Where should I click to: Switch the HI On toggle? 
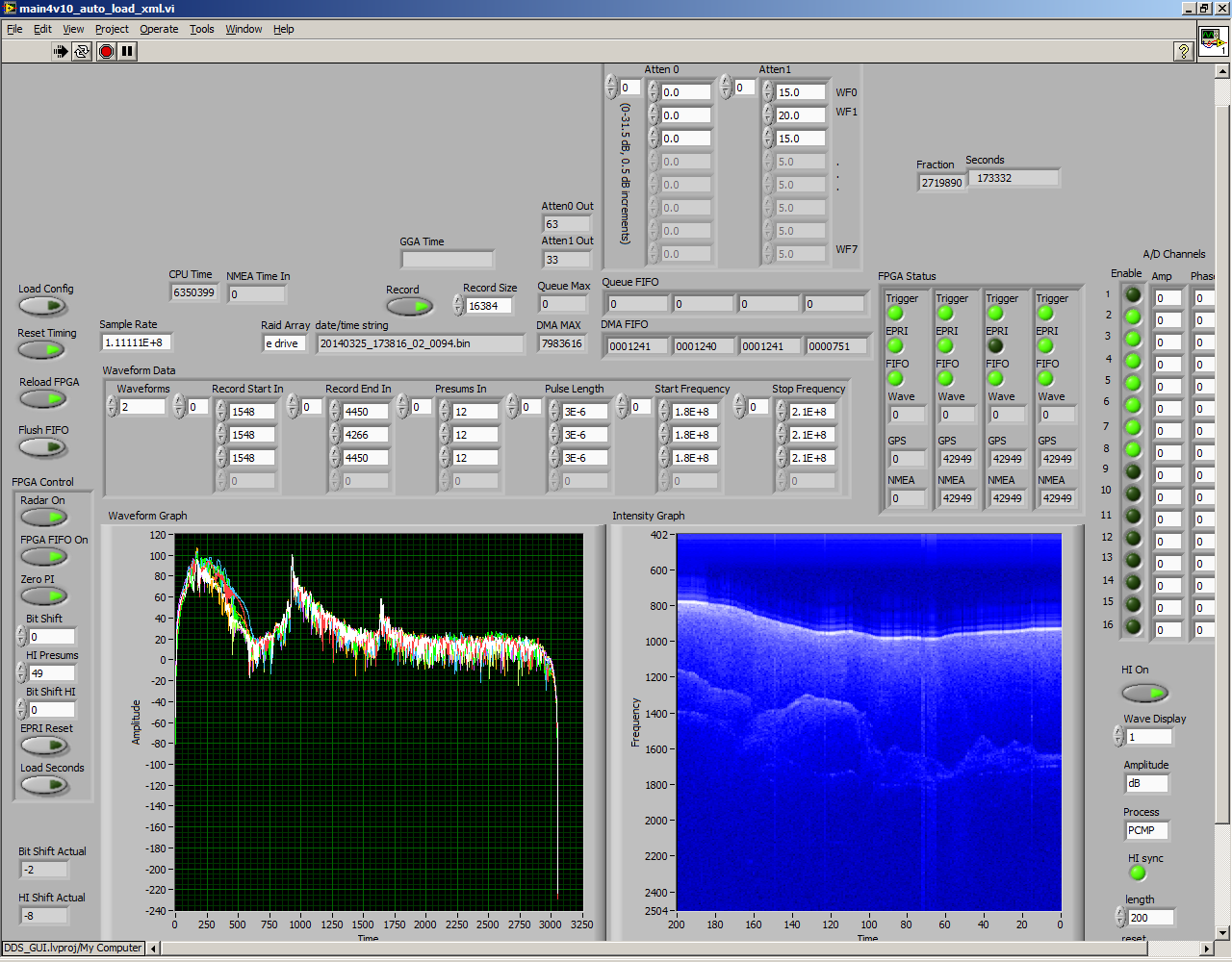(1144, 693)
